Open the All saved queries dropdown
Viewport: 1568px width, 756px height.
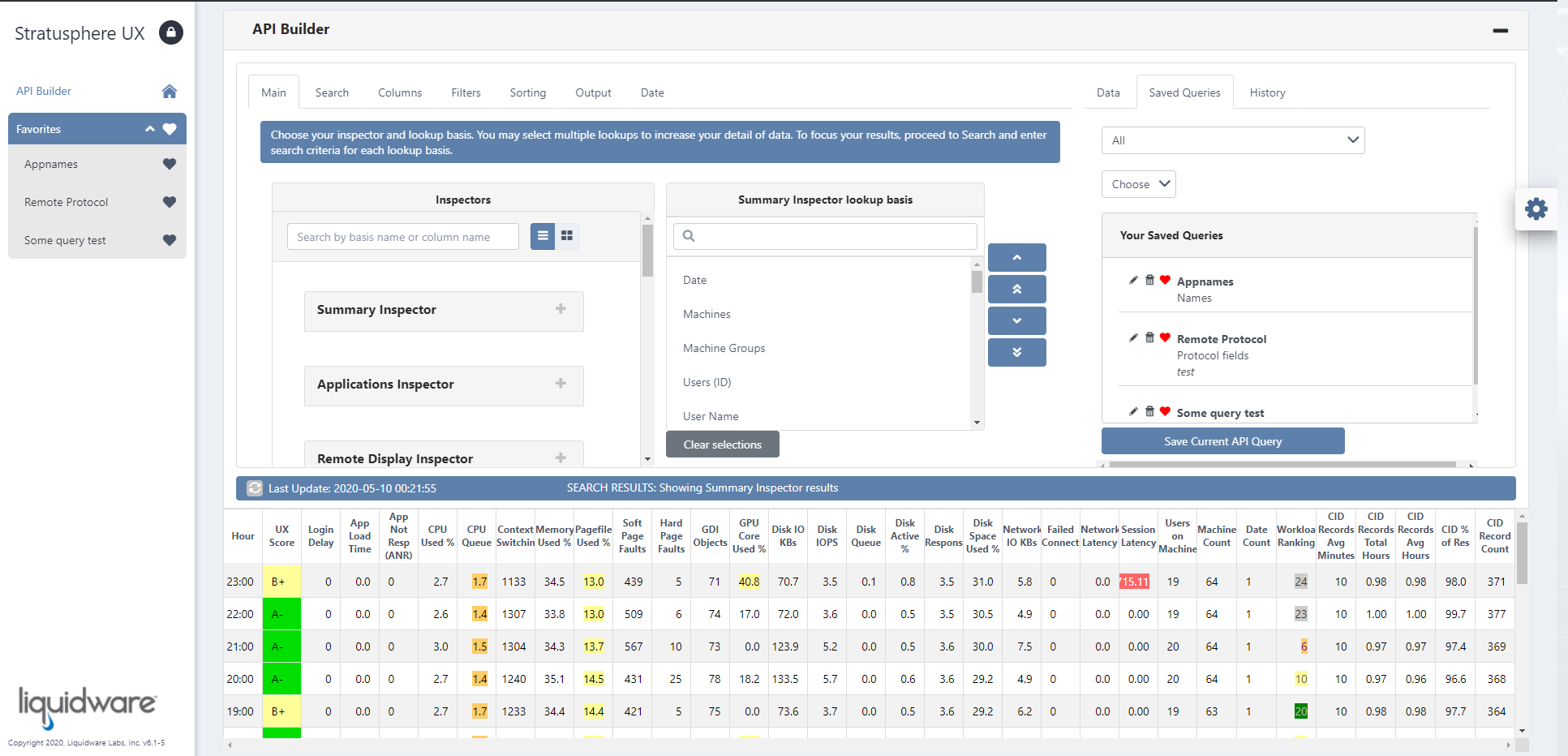click(x=1232, y=140)
